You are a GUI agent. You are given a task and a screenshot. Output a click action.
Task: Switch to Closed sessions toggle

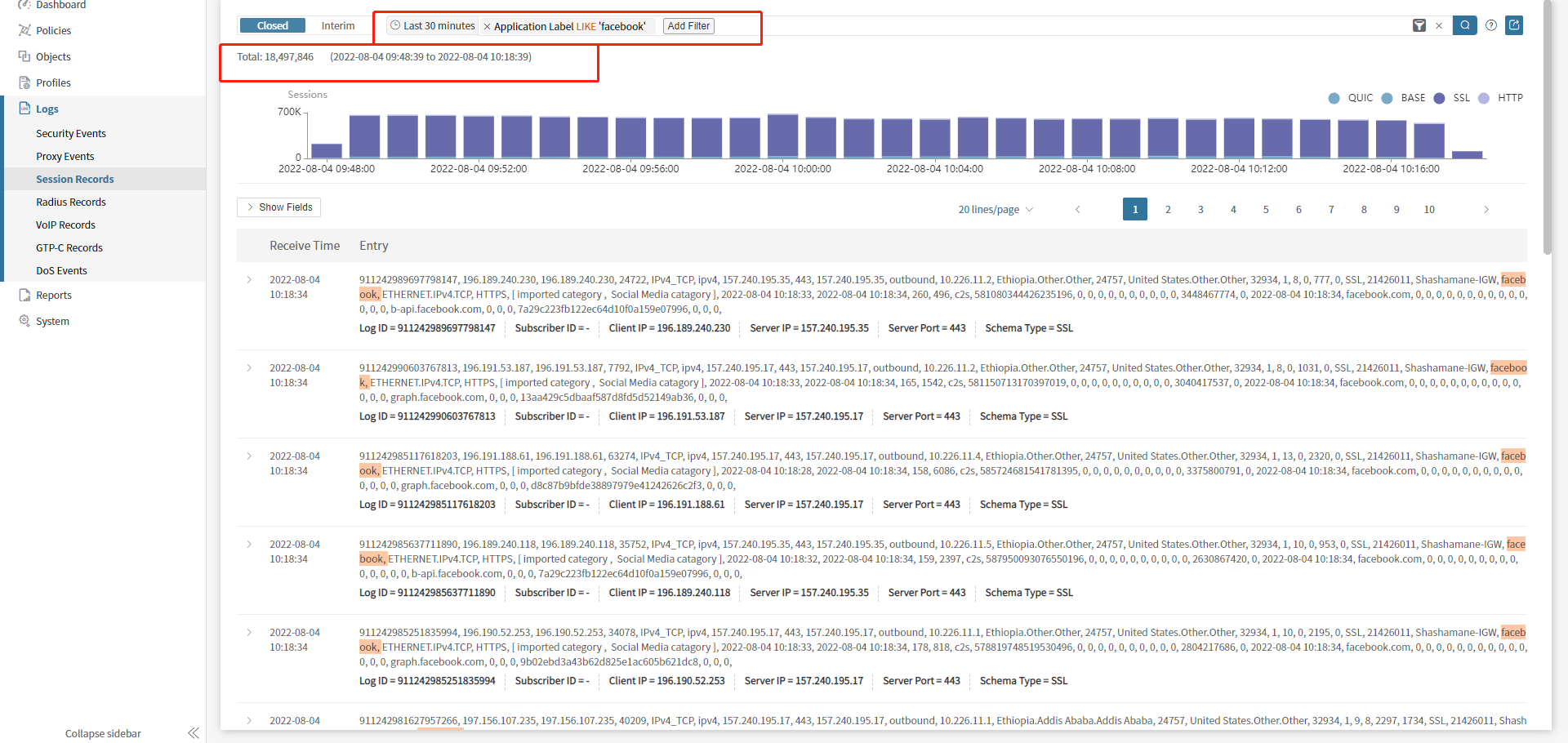click(x=272, y=26)
